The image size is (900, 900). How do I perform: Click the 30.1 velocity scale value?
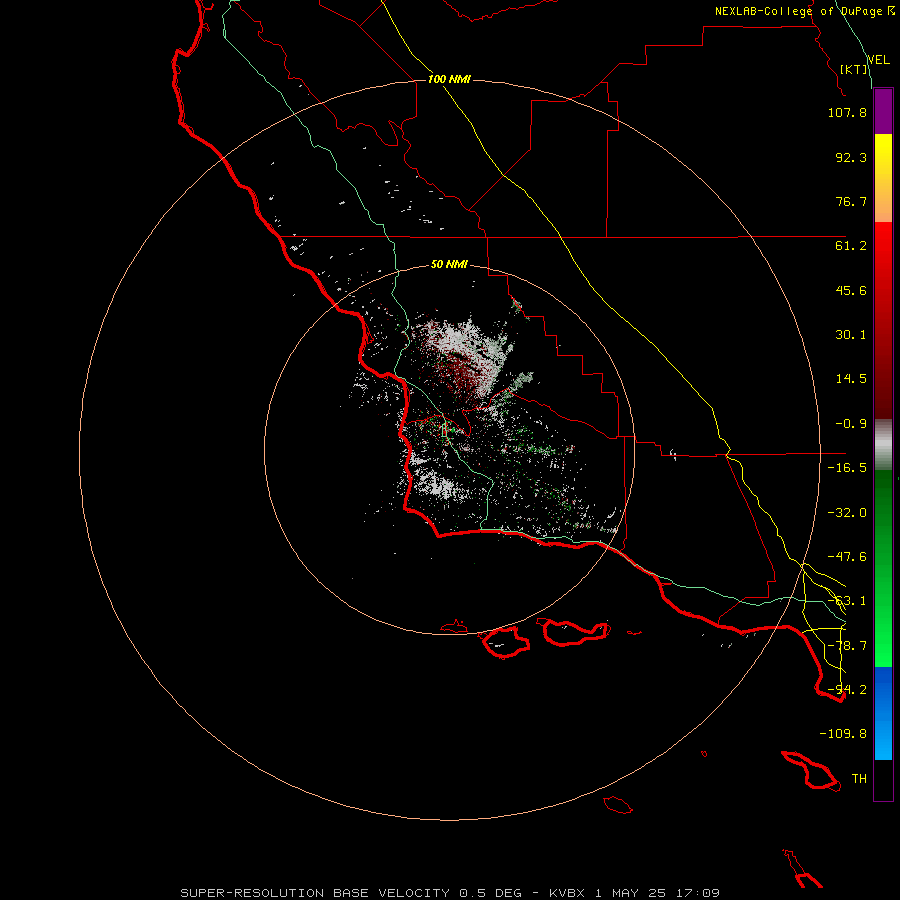[x=851, y=335]
